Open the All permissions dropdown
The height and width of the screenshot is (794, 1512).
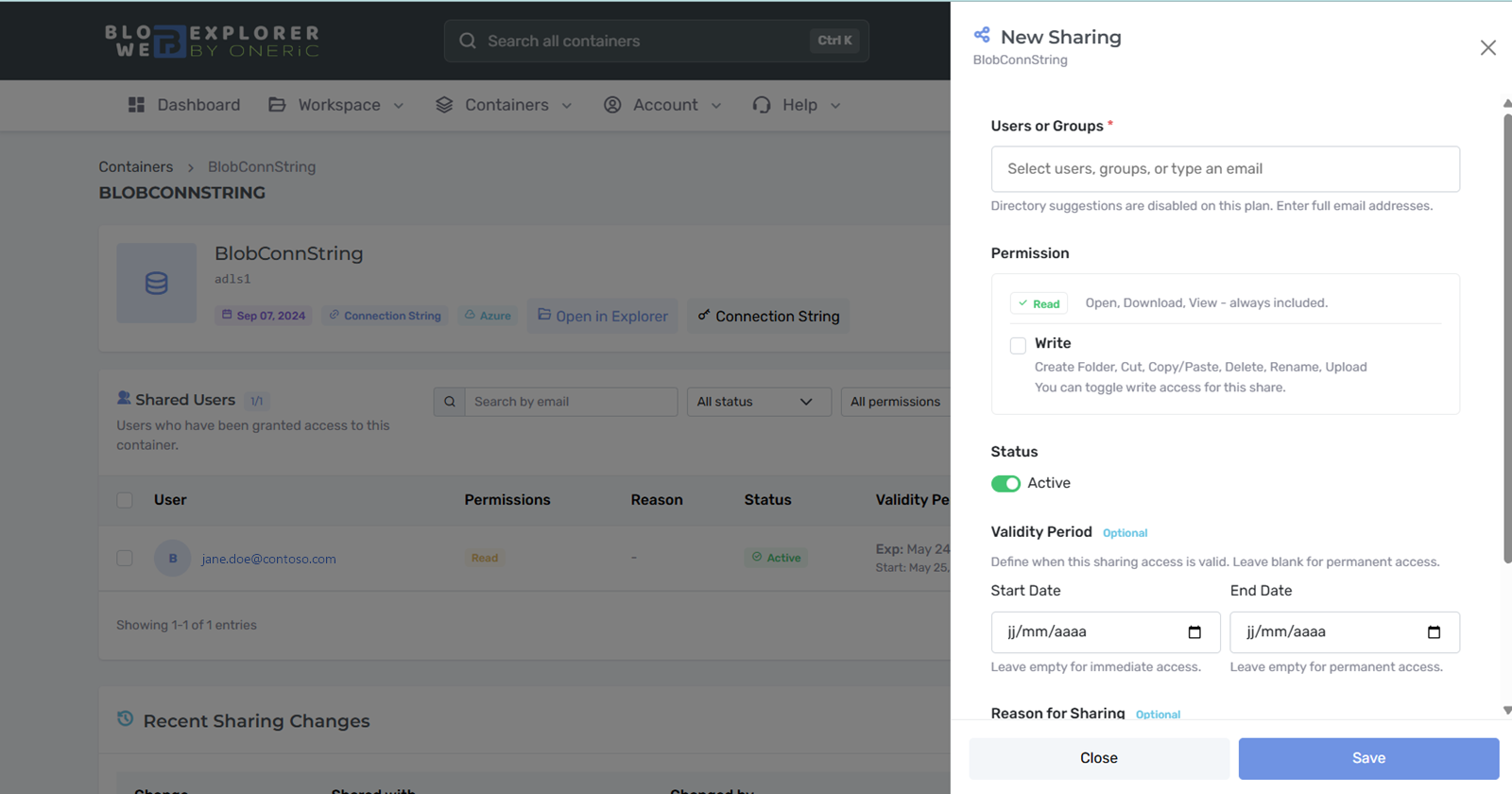[896, 402]
